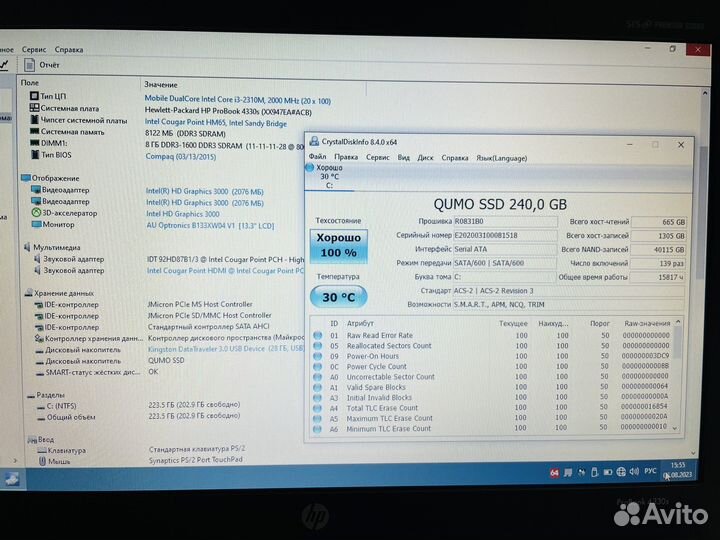The image size is (720, 540).
Task: Click the Compaq (03/13/2015) BIOS link
Action: coord(180,157)
